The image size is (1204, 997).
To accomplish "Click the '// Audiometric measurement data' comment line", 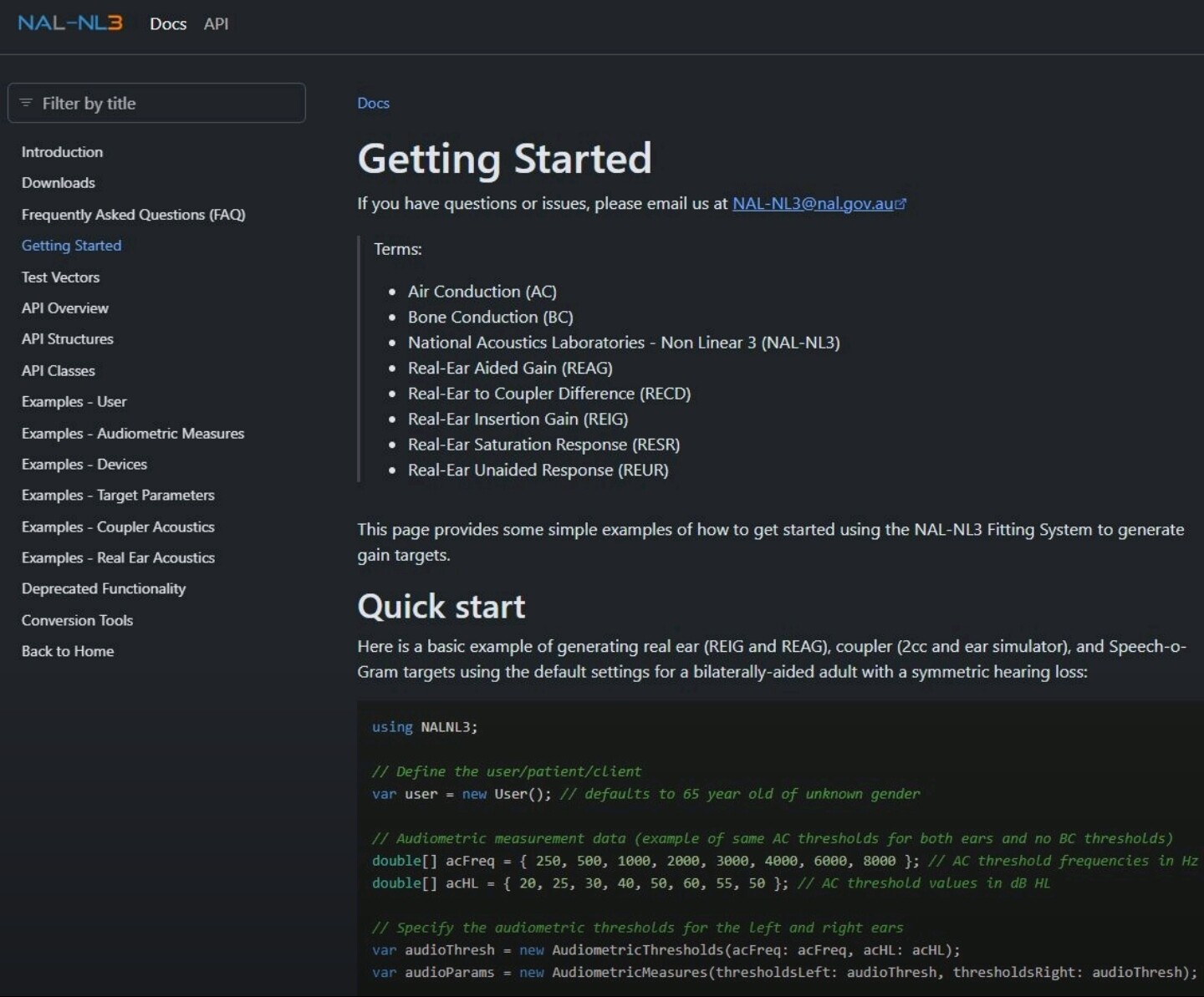I will coord(773,838).
